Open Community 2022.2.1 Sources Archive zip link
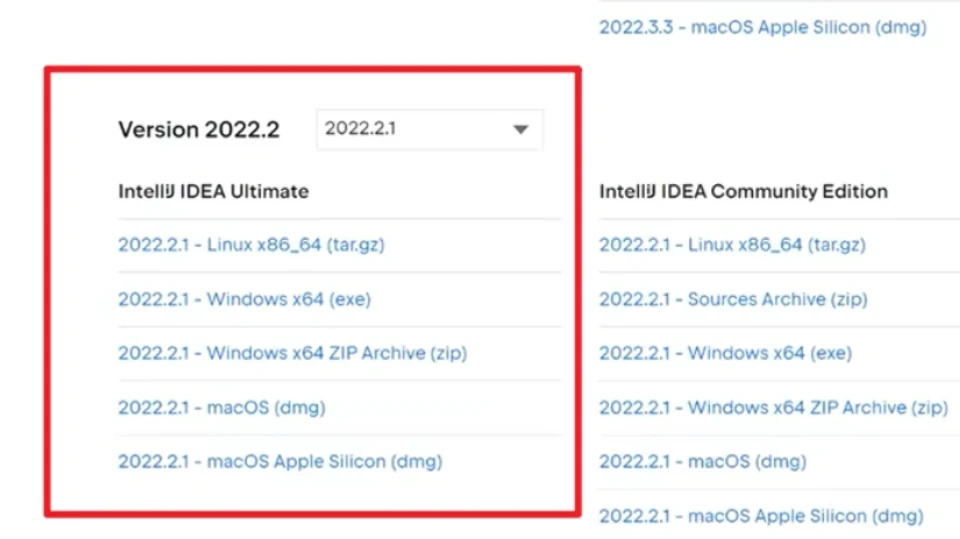Viewport: 960px width, 539px height. [733, 299]
